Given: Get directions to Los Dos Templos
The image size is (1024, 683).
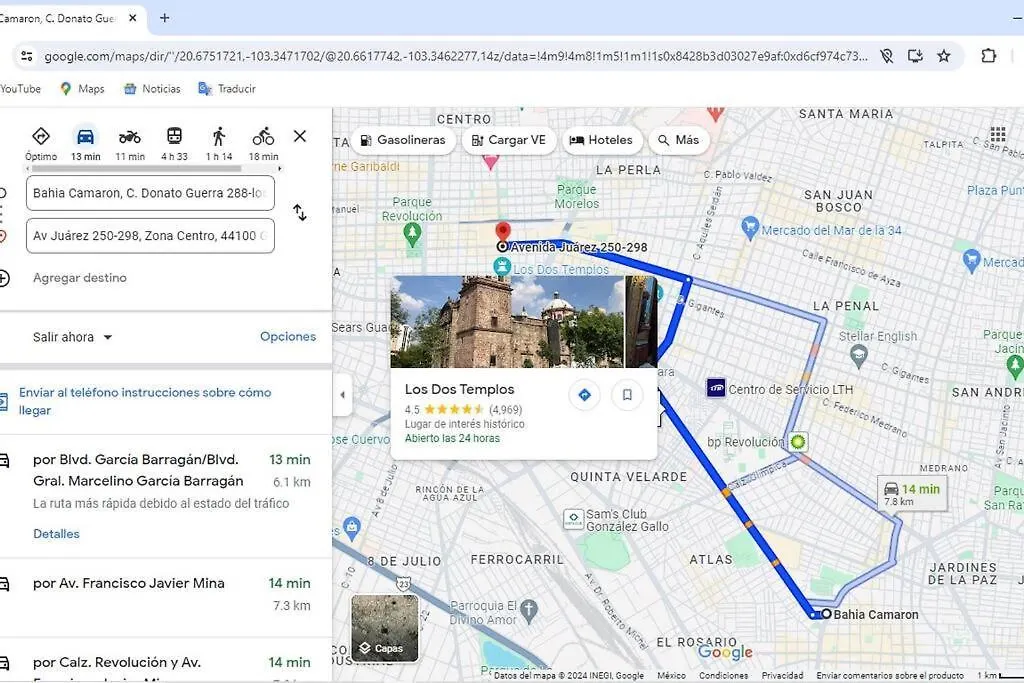Looking at the screenshot, I should (584, 395).
